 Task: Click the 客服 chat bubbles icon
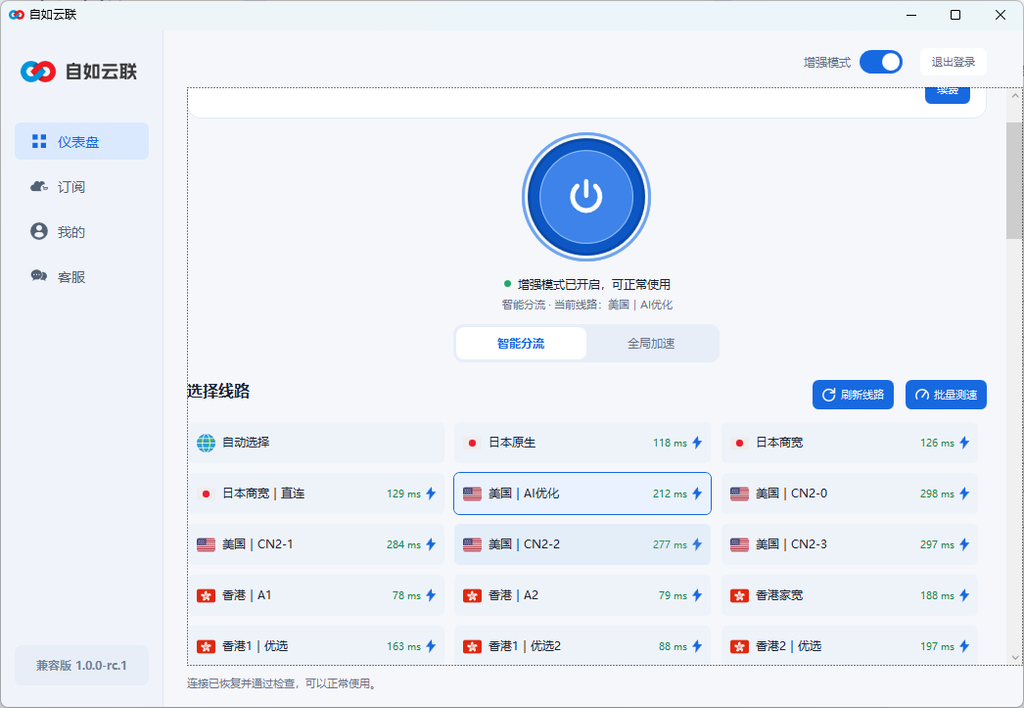point(39,276)
